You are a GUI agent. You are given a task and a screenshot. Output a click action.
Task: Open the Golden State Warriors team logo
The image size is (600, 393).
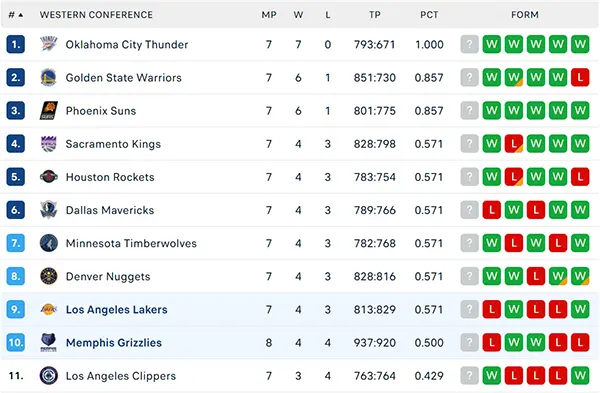[x=49, y=78]
